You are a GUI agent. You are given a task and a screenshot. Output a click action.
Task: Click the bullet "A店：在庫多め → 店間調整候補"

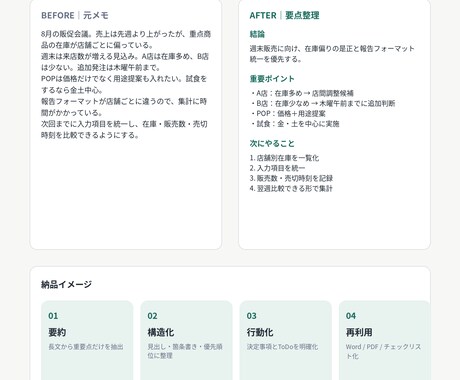[302, 93]
